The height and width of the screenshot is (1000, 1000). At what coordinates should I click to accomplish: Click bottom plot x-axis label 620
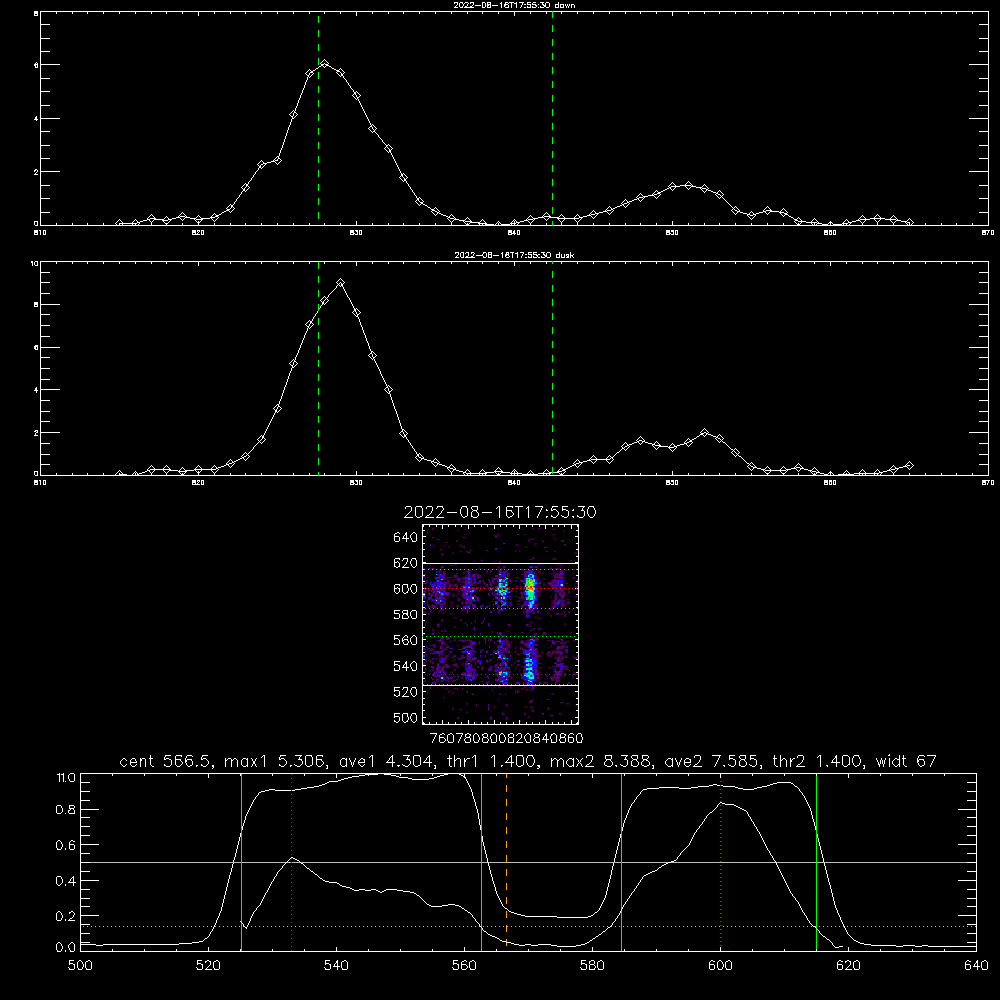click(x=848, y=966)
